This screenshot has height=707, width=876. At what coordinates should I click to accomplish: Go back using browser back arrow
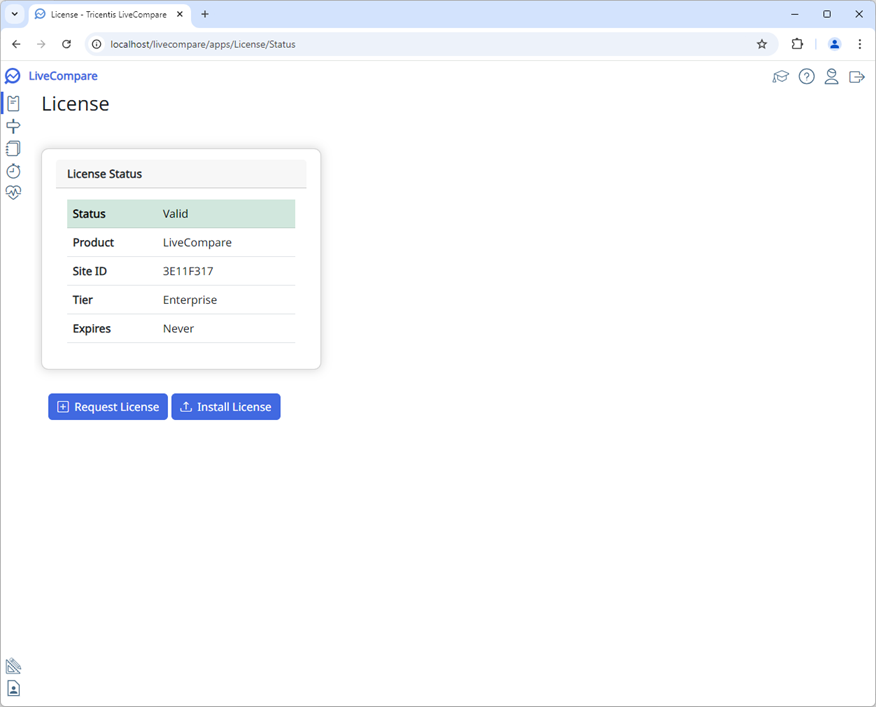(x=16, y=44)
